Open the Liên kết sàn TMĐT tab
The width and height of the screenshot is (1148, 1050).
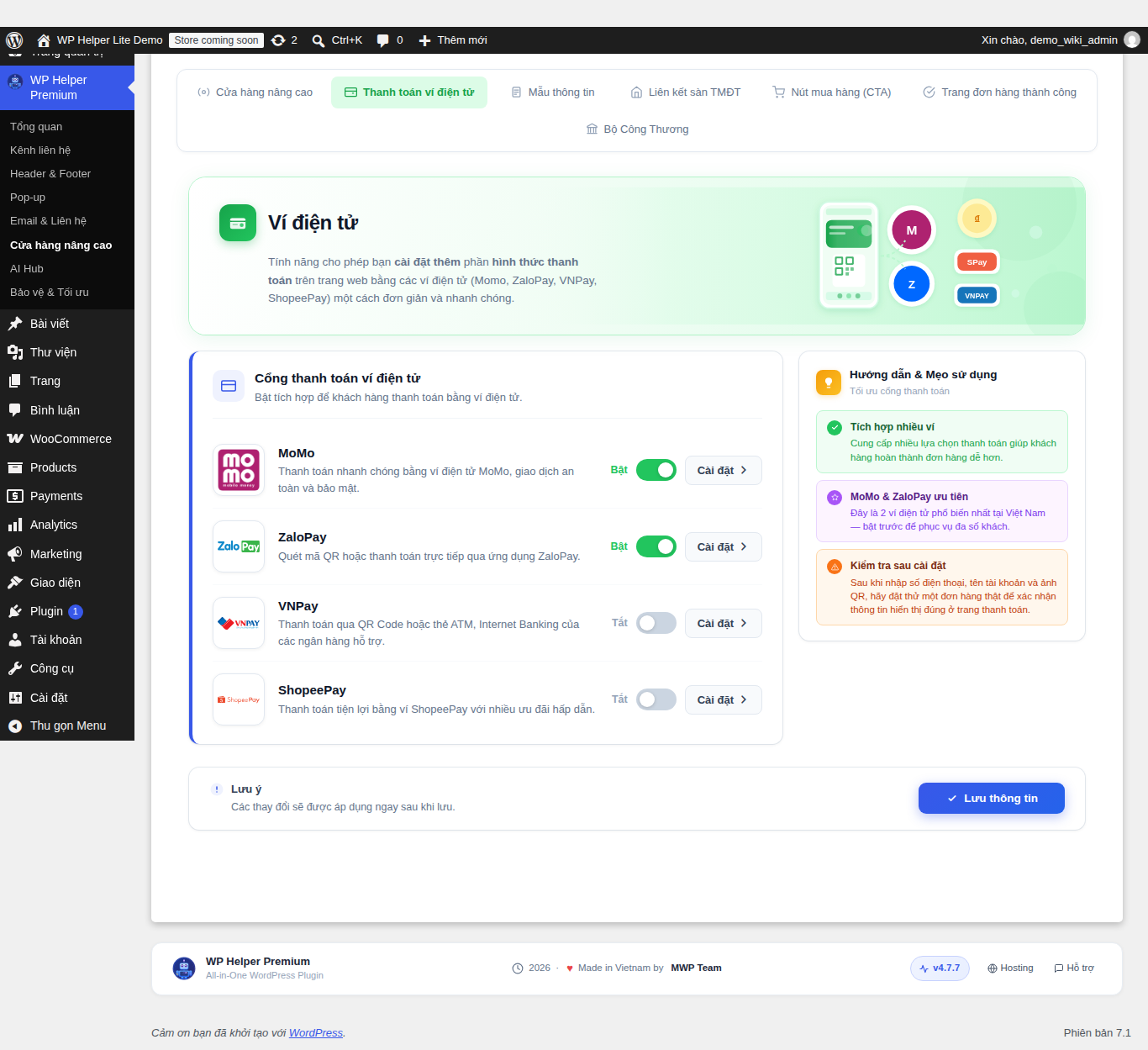tap(686, 92)
